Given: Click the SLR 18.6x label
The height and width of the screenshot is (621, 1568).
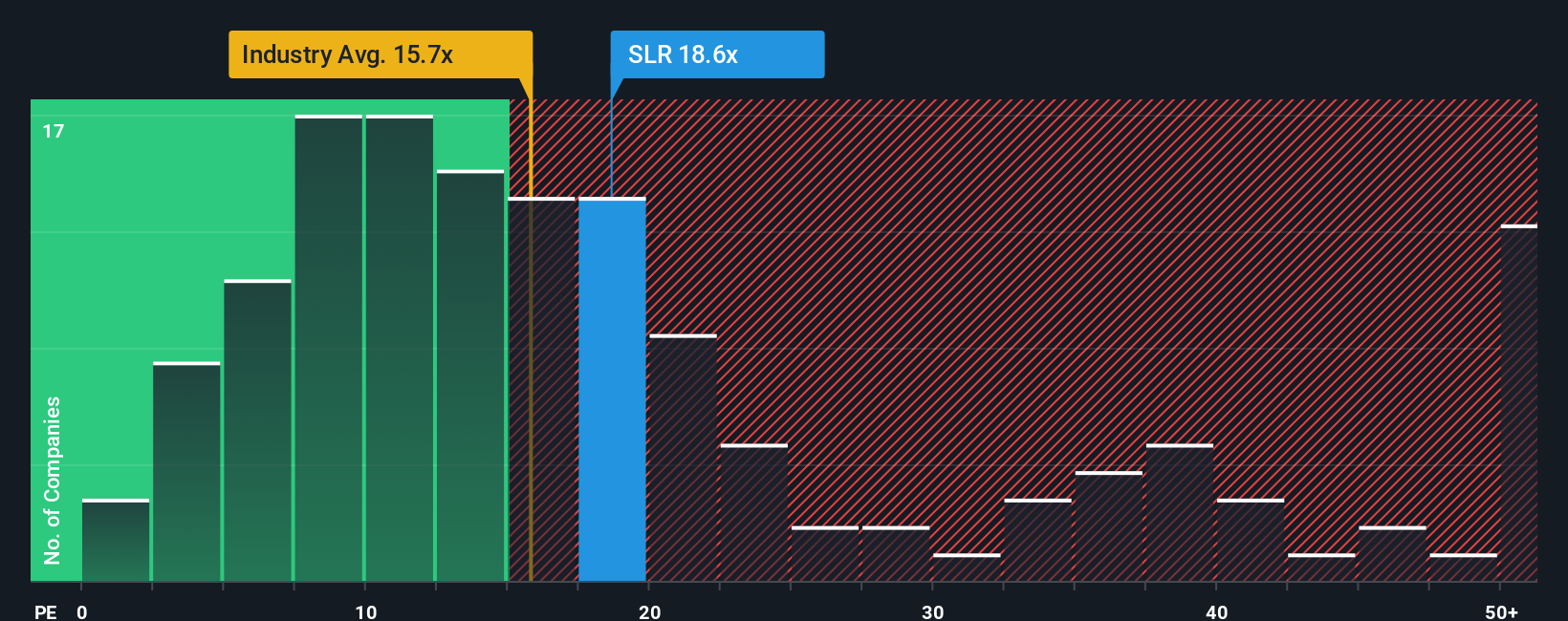Looking at the screenshot, I should click(717, 54).
